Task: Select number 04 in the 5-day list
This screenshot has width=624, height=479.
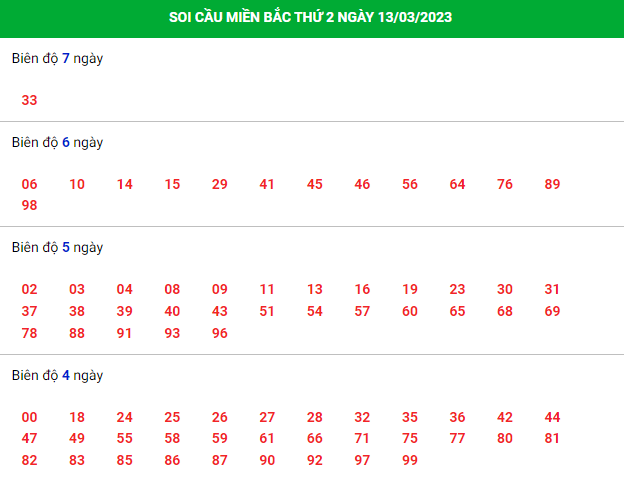Action: [x=125, y=289]
